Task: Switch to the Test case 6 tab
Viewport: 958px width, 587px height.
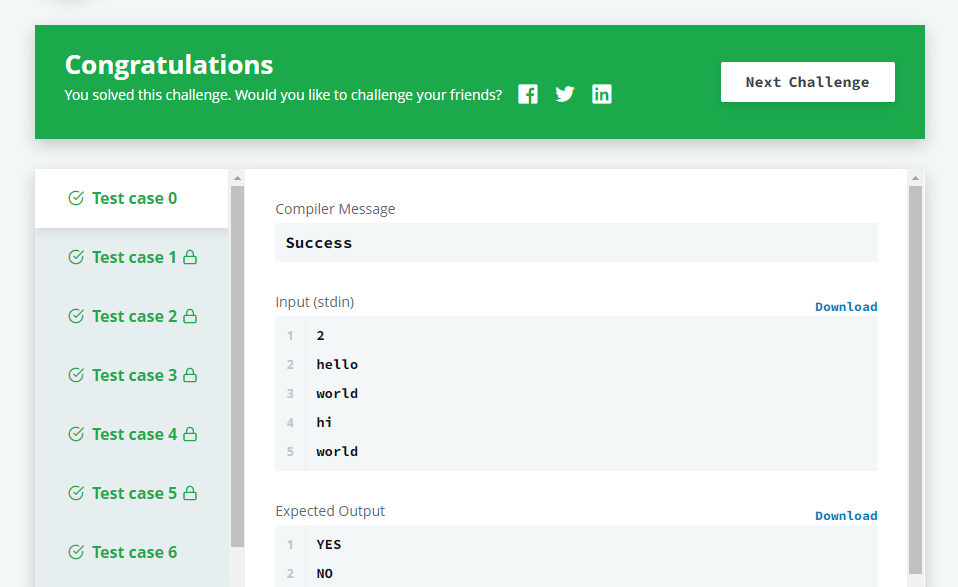Action: 131,552
